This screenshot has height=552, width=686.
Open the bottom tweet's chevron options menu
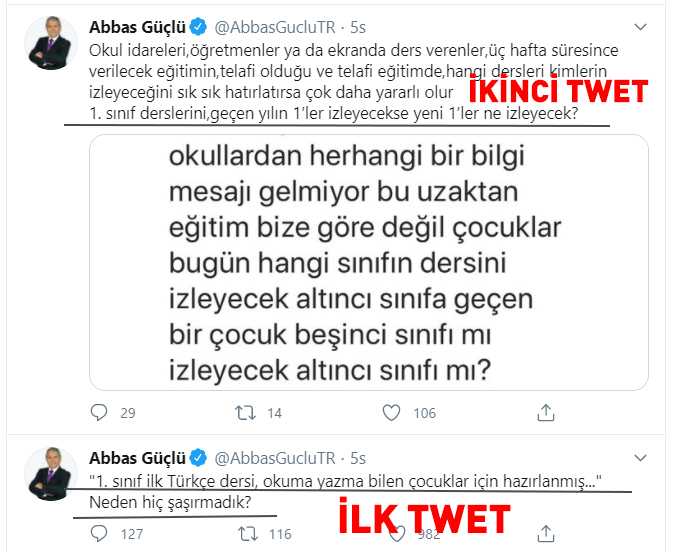640,458
